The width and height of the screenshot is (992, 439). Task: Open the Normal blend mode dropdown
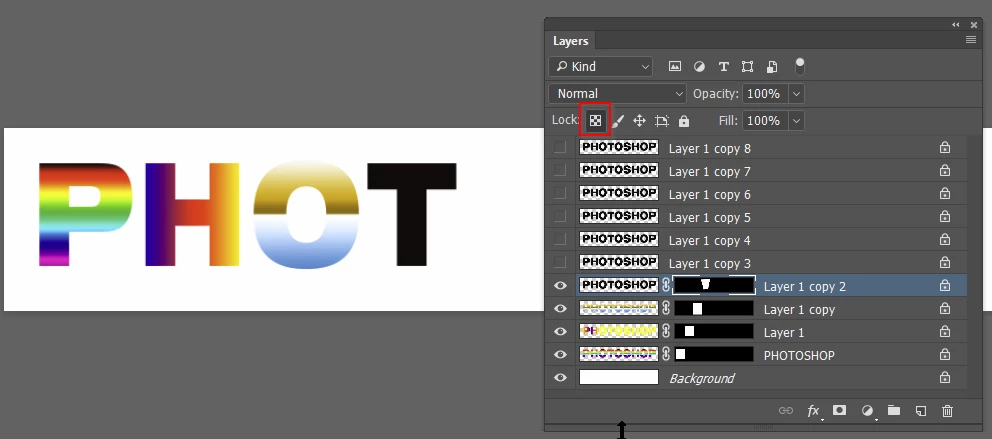pyautogui.click(x=617, y=94)
